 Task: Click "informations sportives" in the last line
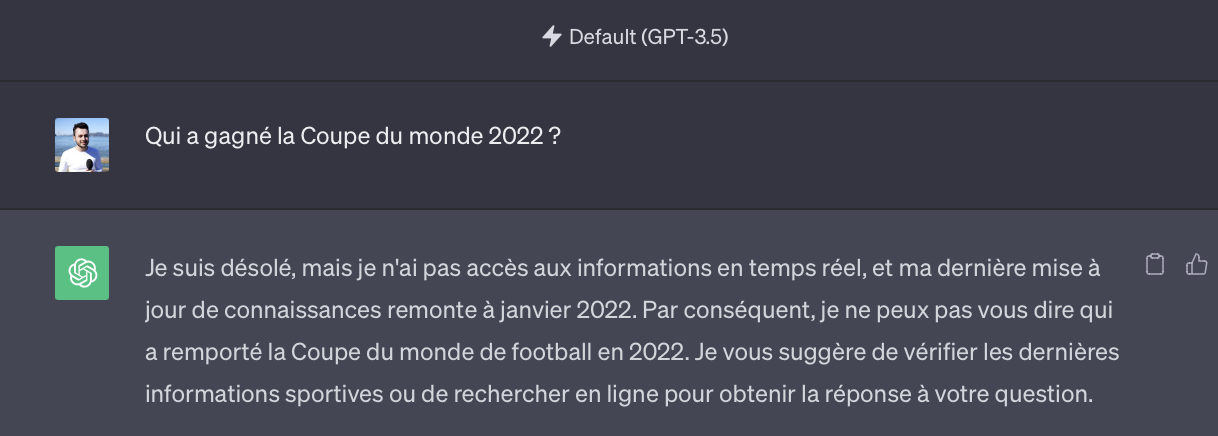pos(232,394)
